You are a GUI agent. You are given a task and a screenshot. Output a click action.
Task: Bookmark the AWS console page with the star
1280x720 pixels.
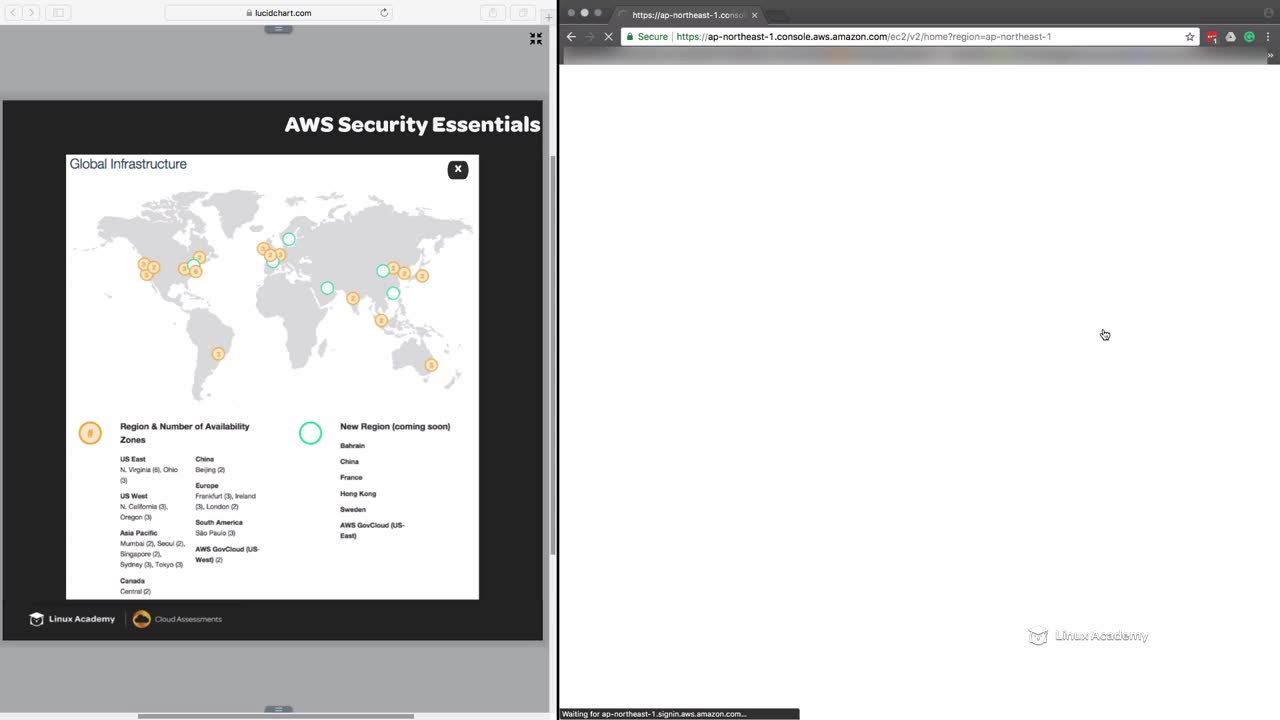[1190, 37]
